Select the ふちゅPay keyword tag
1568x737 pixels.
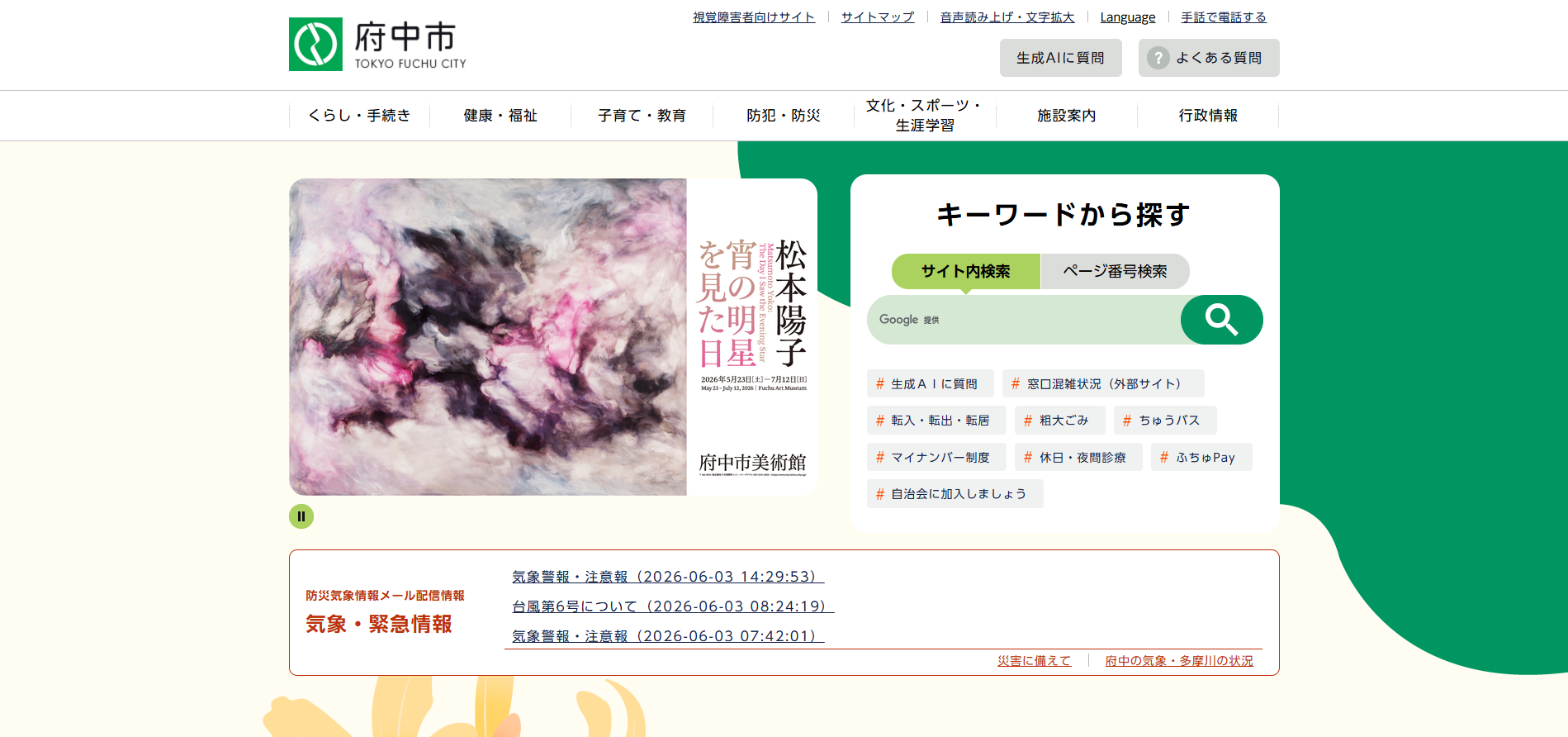click(1201, 457)
